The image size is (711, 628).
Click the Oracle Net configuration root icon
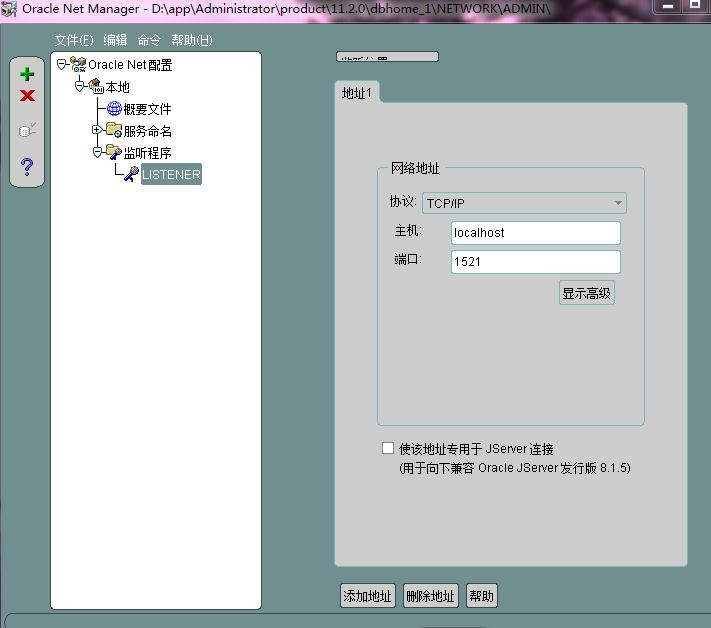(78, 65)
